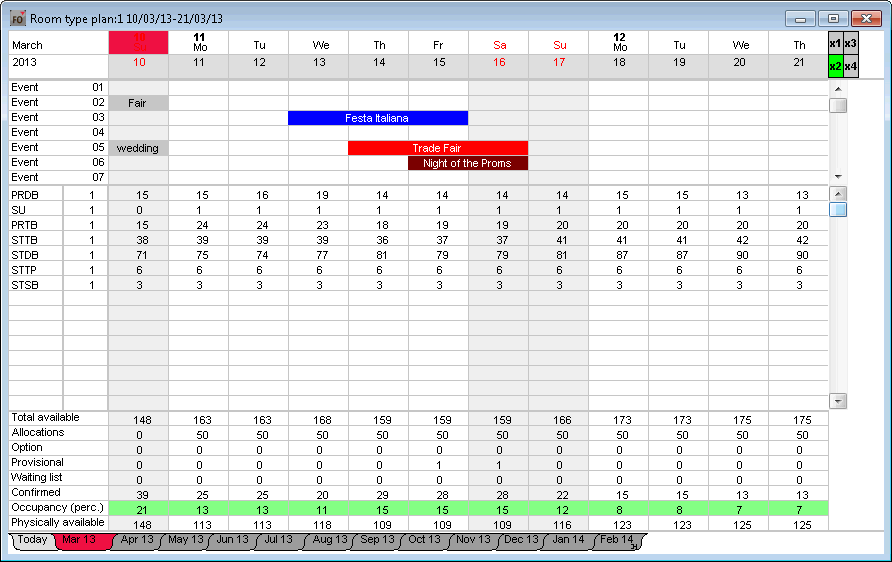The image size is (892, 562).
Task: Click the Fair event on March 10
Action: [x=138, y=103]
